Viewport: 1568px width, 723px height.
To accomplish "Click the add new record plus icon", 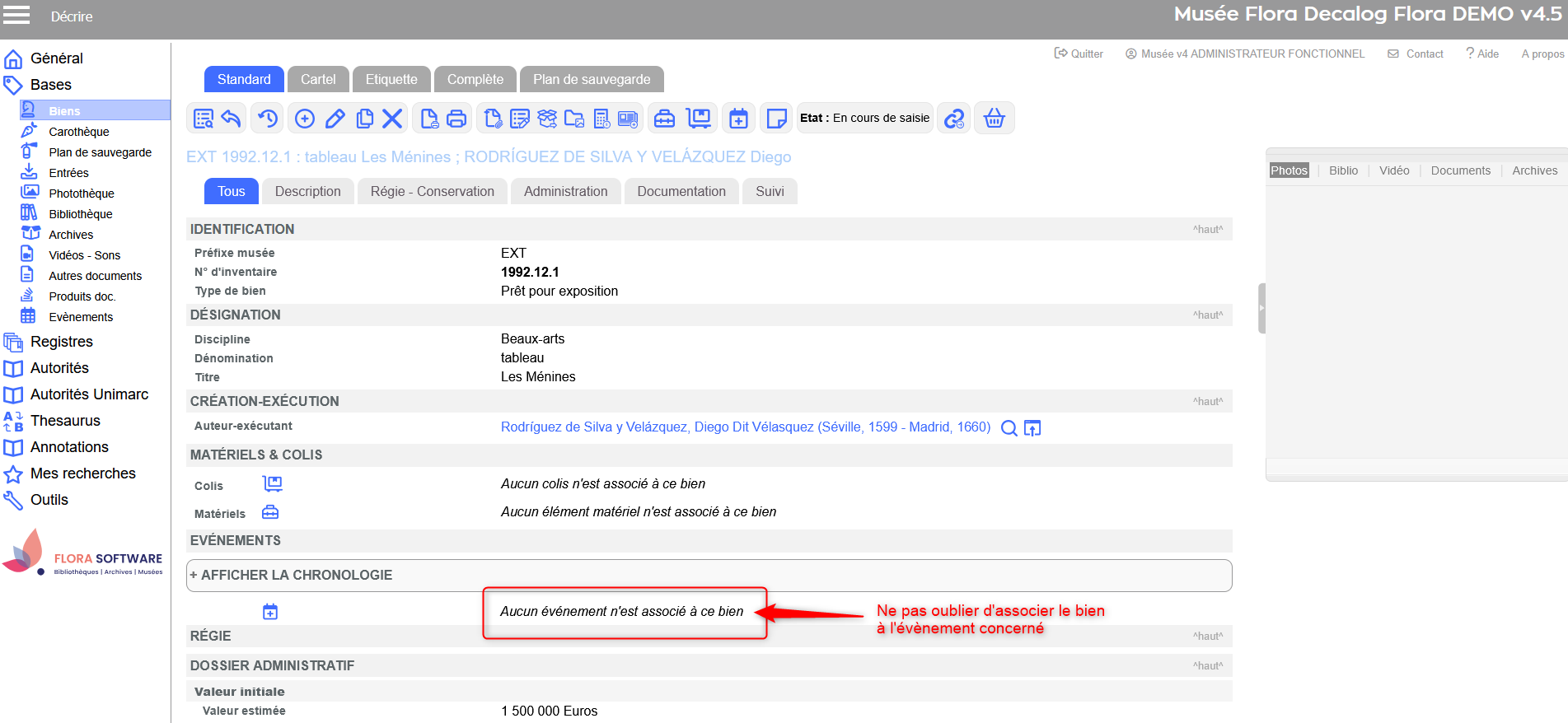I will 305,119.
